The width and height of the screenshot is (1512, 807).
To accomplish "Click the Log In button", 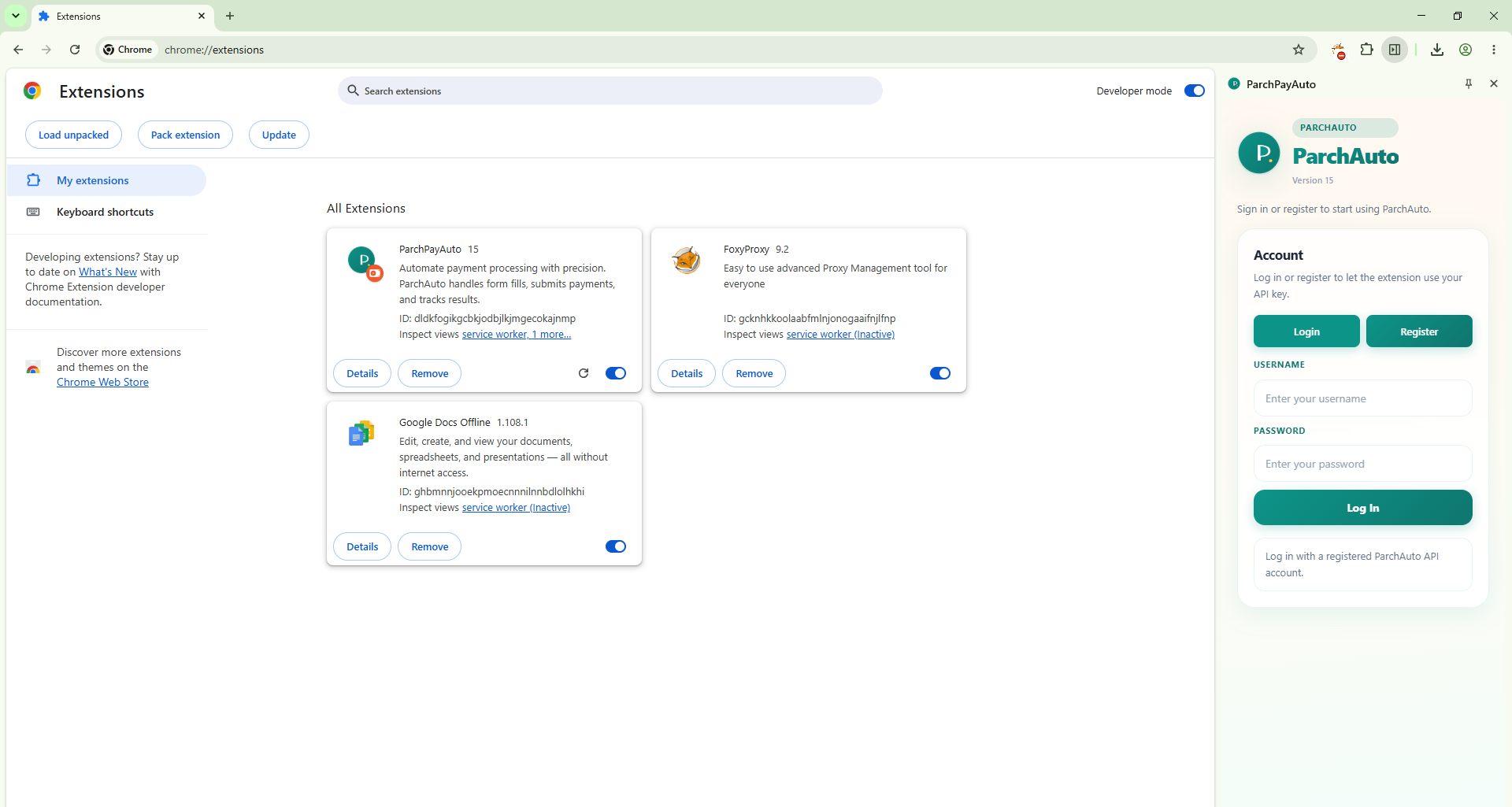I will pyautogui.click(x=1363, y=508).
